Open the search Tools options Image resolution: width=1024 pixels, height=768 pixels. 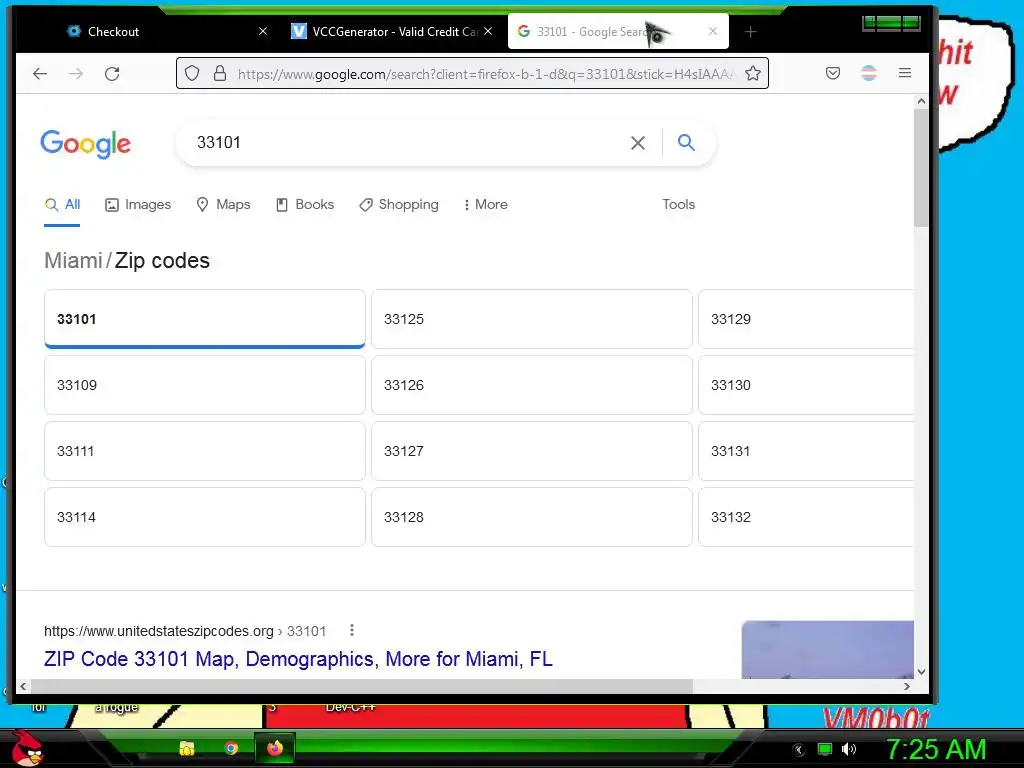point(679,205)
